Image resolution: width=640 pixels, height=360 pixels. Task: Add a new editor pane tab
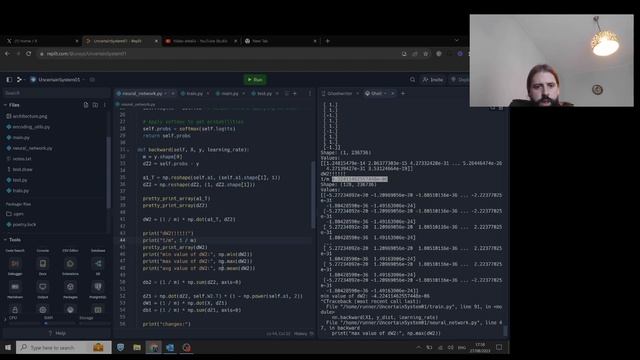[x=295, y=93]
